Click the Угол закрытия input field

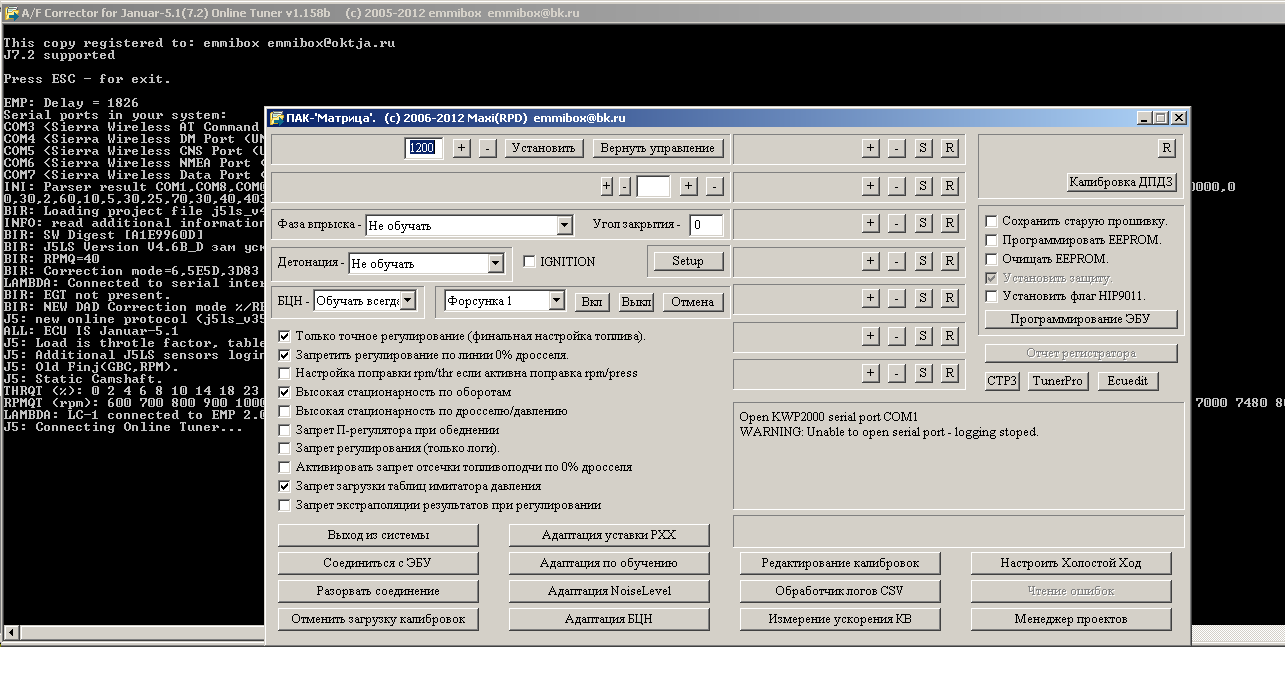coord(706,225)
